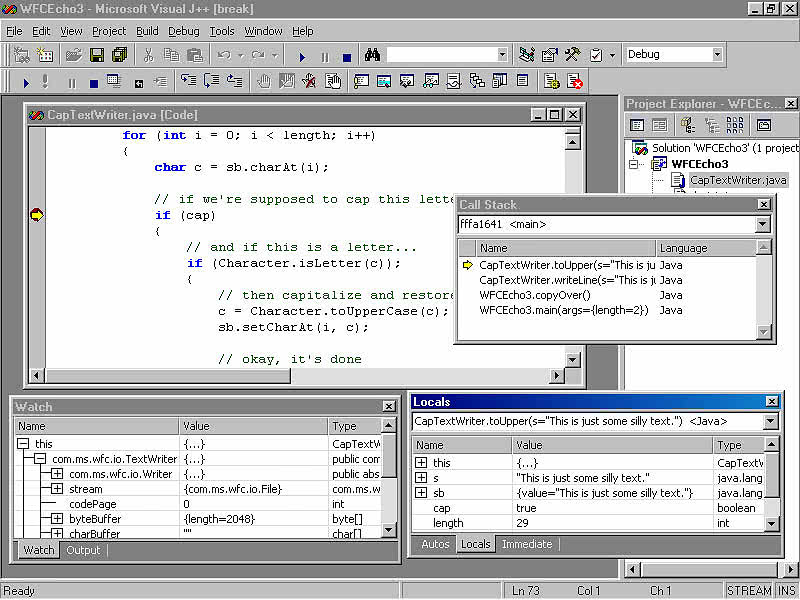Open the Call Stack thread dropdown
The height and width of the screenshot is (600, 800).
coord(763,224)
